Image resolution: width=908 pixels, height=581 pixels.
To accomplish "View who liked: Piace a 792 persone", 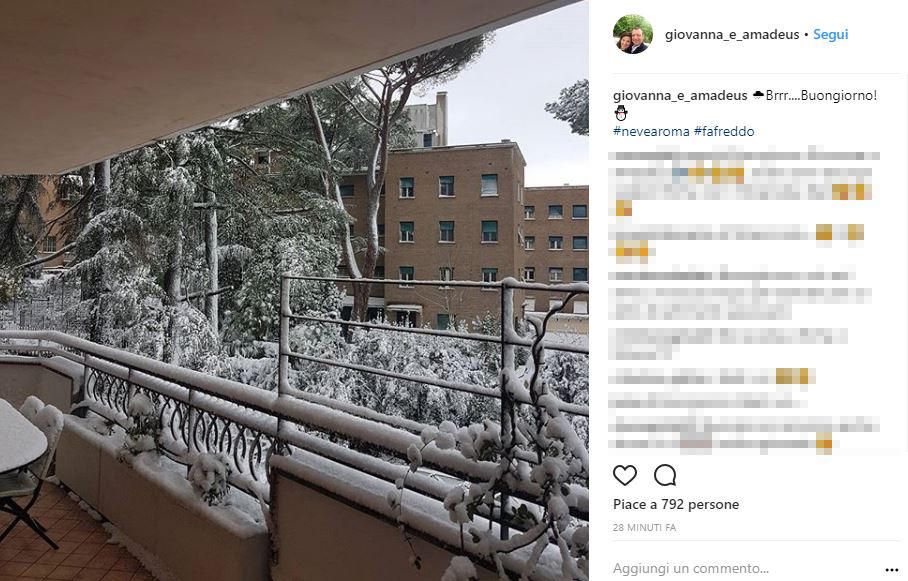I will point(676,505).
